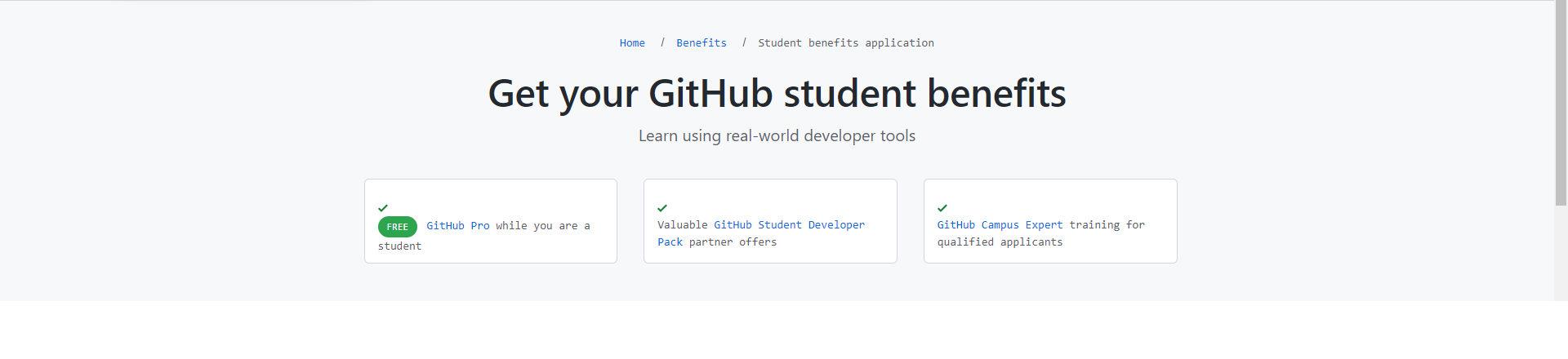Go to the Home breadcrumb link

tap(632, 43)
